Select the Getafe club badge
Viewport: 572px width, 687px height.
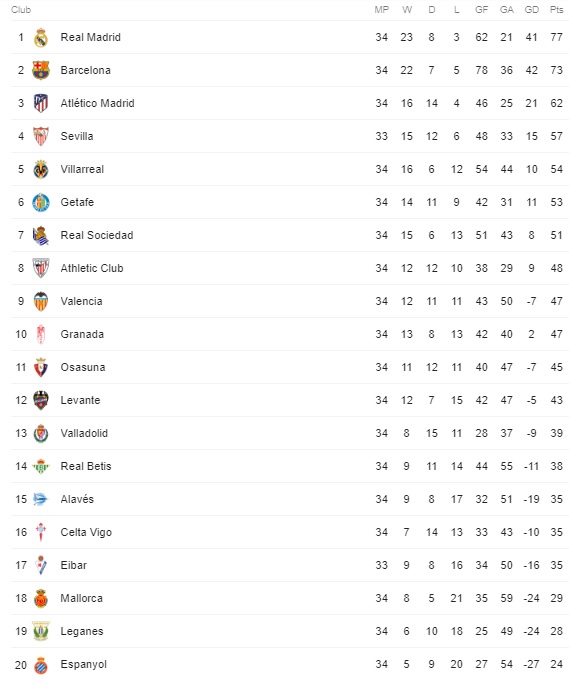click(41, 202)
